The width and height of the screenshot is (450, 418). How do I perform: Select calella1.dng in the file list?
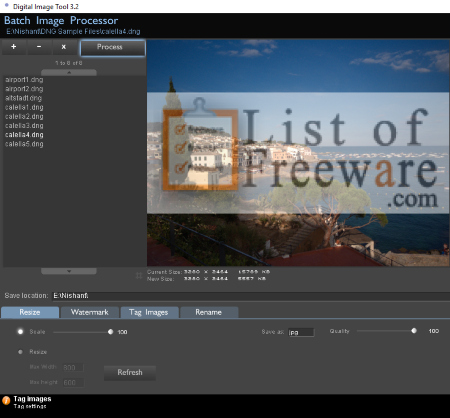[24, 107]
